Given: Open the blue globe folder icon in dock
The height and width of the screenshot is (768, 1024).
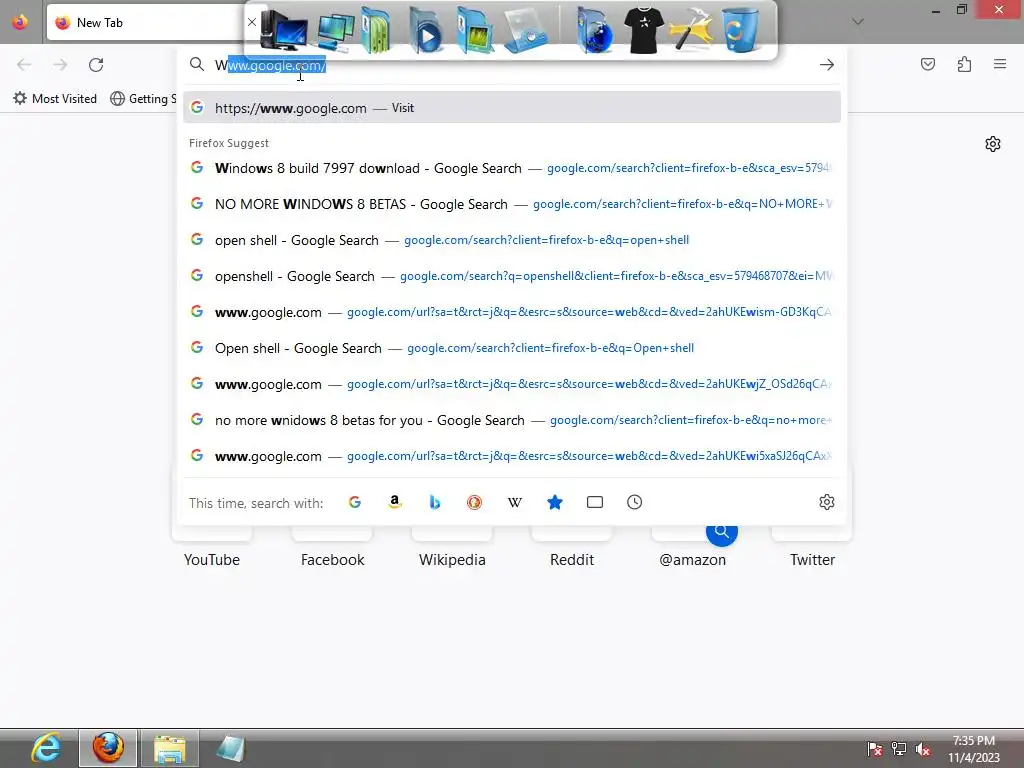Looking at the screenshot, I should (594, 29).
